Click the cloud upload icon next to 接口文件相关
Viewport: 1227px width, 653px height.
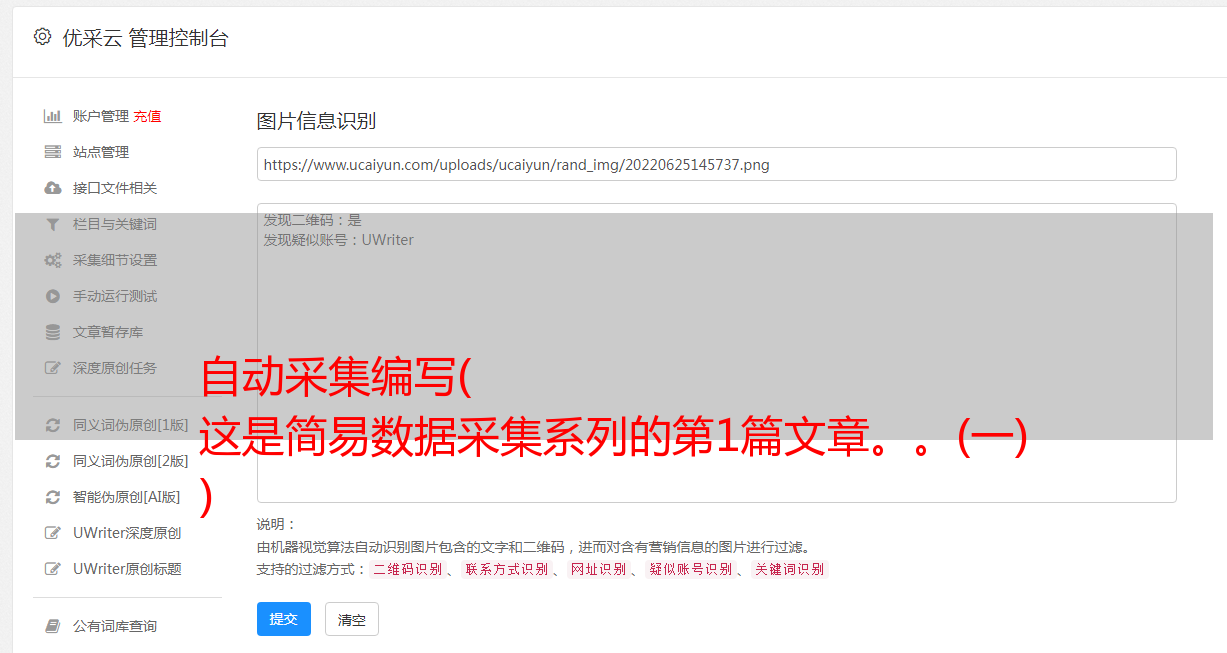(53, 188)
